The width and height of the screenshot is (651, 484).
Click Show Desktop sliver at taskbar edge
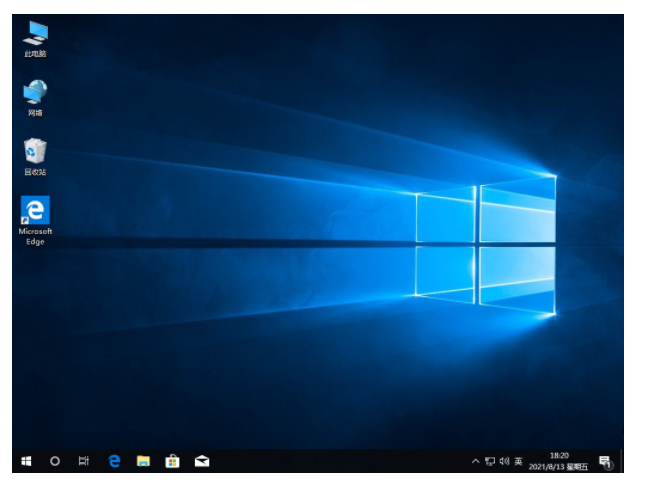click(621, 461)
